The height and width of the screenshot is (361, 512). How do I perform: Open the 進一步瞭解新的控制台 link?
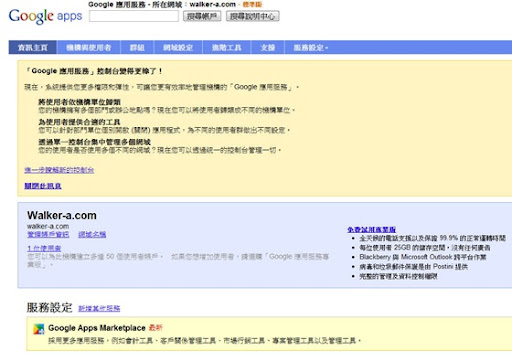tap(59, 170)
